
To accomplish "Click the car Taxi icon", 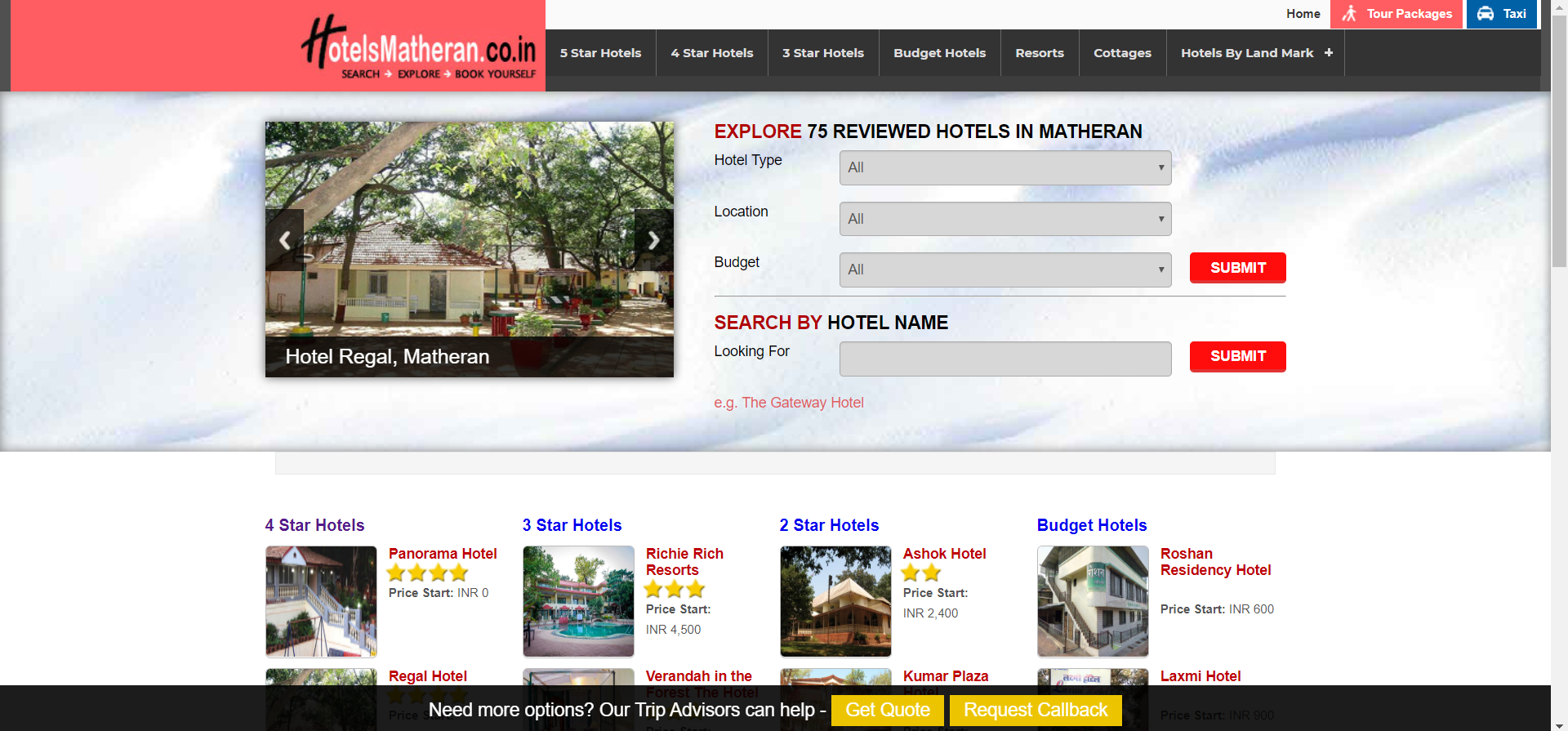I will [1486, 14].
